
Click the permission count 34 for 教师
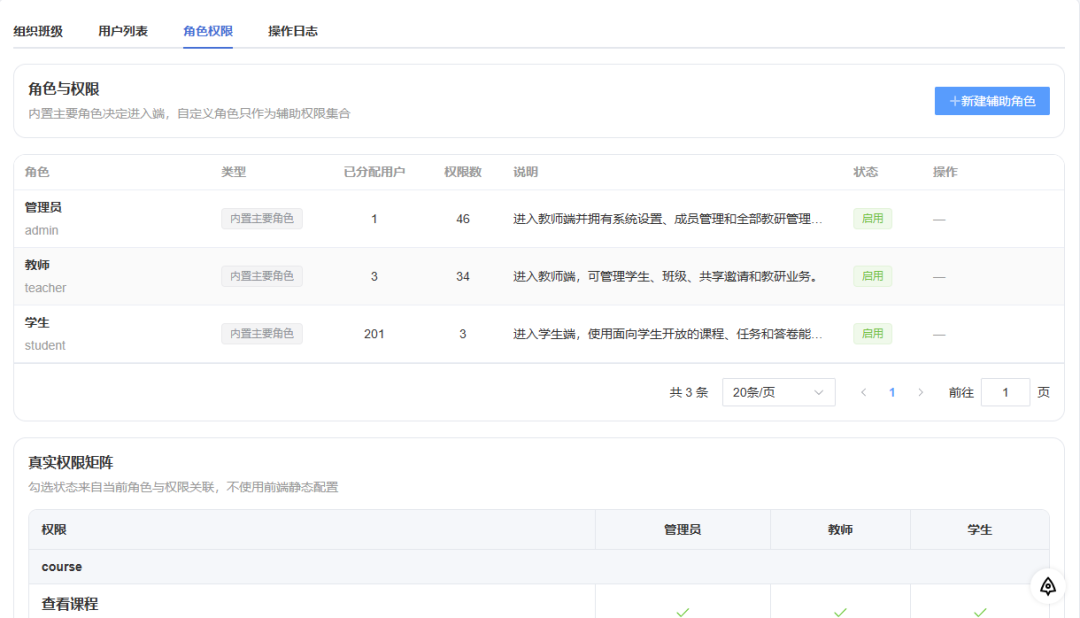[x=463, y=277]
